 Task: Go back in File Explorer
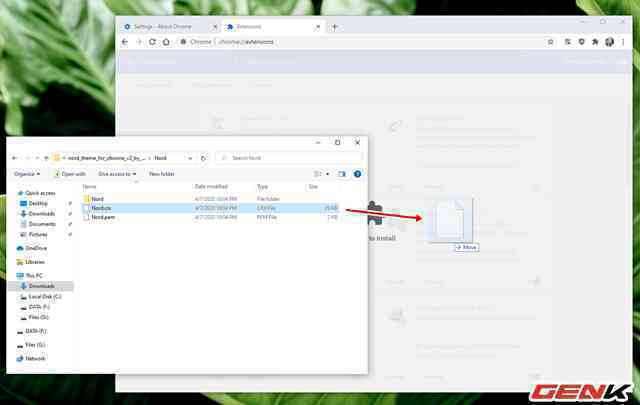click(x=15, y=158)
